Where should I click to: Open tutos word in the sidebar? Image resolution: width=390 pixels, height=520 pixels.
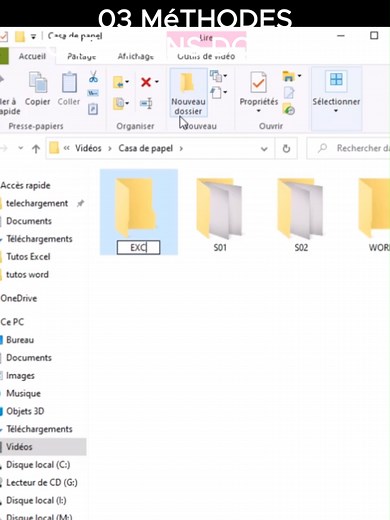(x=27, y=275)
